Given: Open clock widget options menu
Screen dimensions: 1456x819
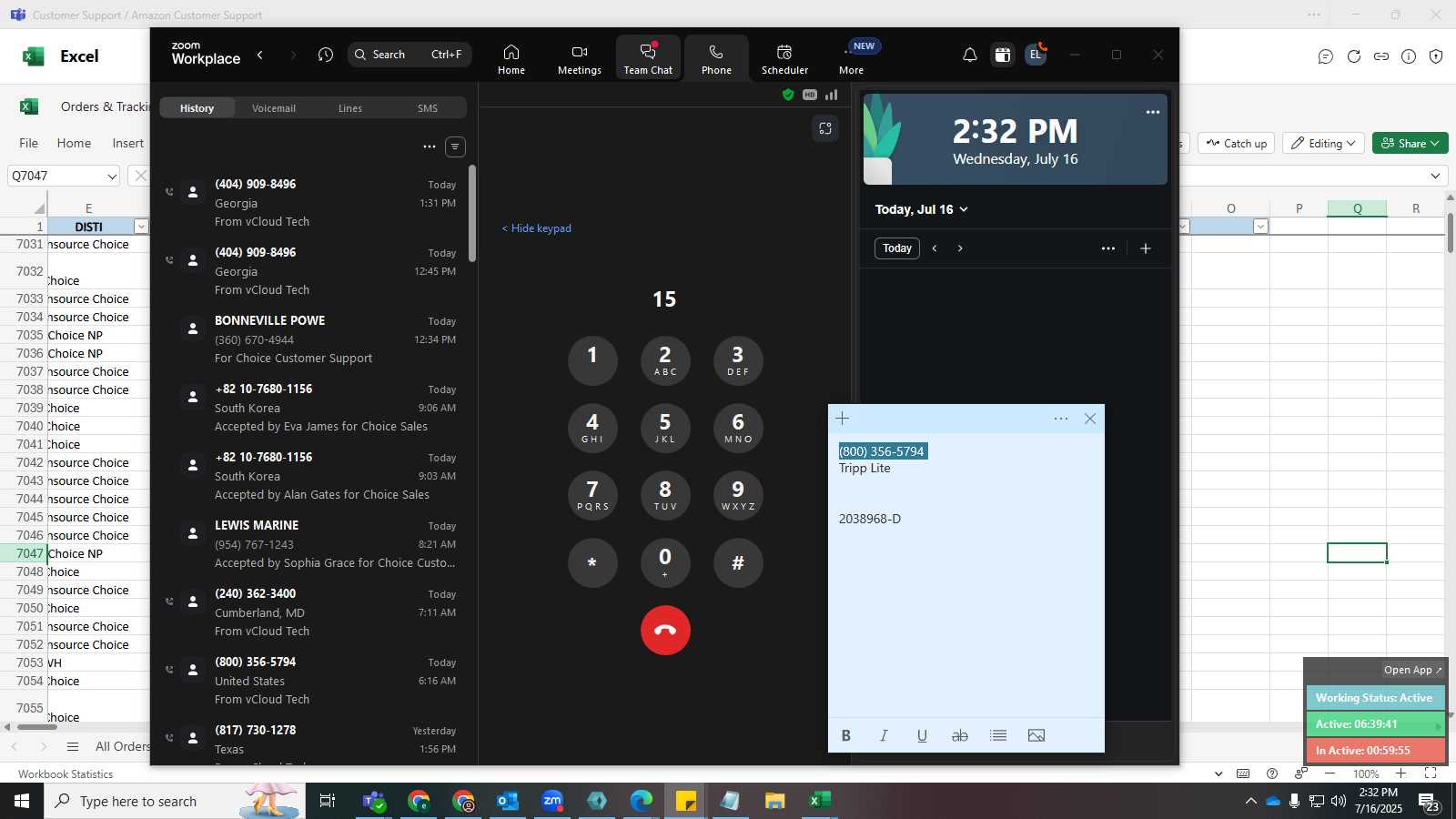Looking at the screenshot, I should (x=1153, y=112).
